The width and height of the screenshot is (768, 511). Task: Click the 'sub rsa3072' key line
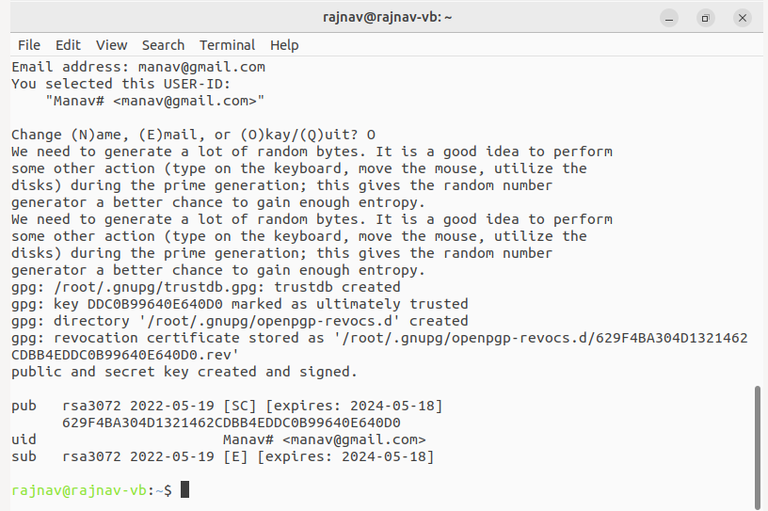(222, 457)
